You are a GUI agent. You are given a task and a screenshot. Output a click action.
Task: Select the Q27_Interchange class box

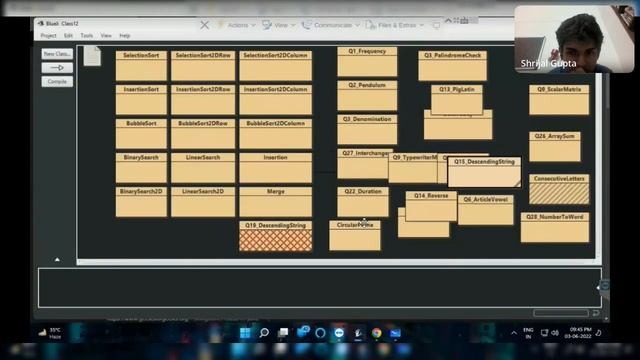362,164
